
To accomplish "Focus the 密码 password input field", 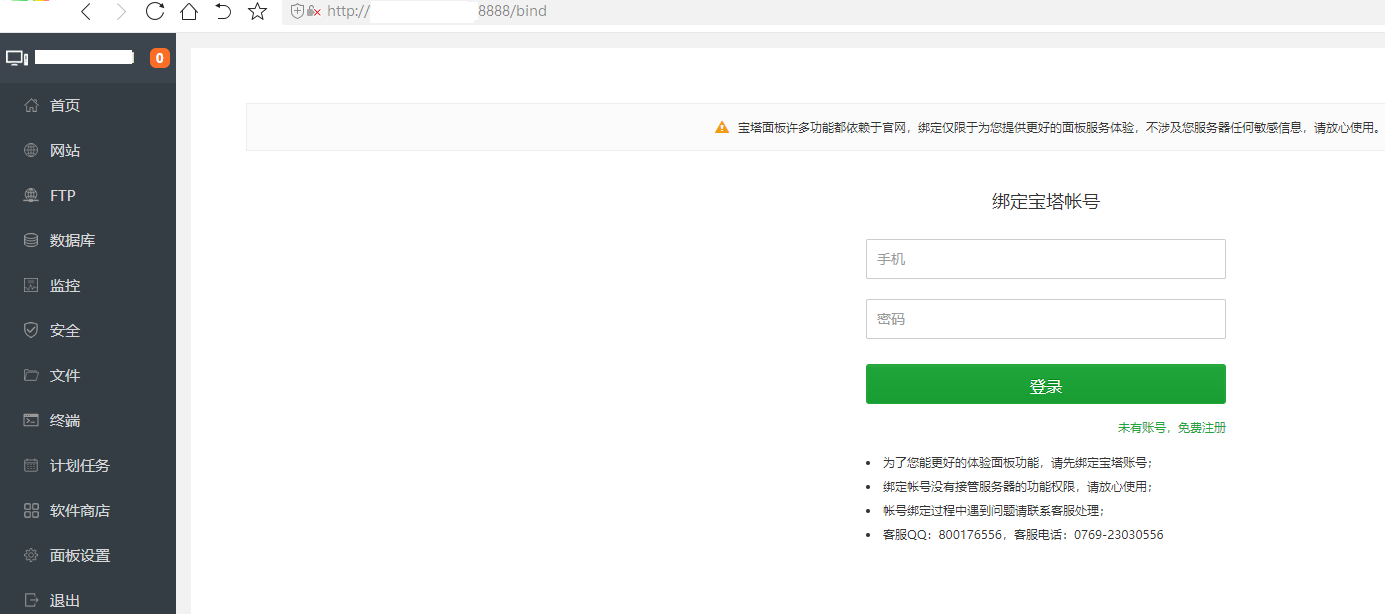I will pyautogui.click(x=1046, y=319).
